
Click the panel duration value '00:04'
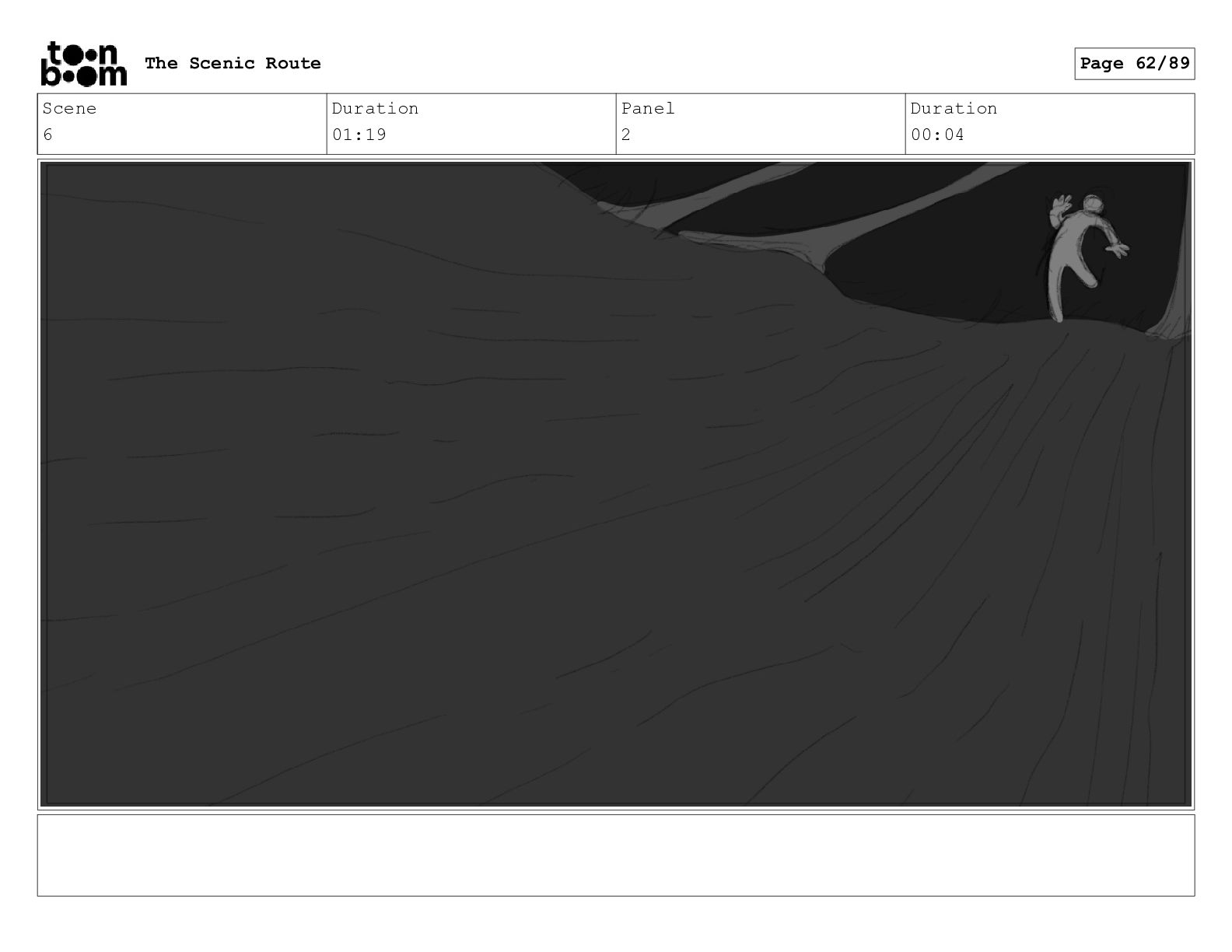937,135
